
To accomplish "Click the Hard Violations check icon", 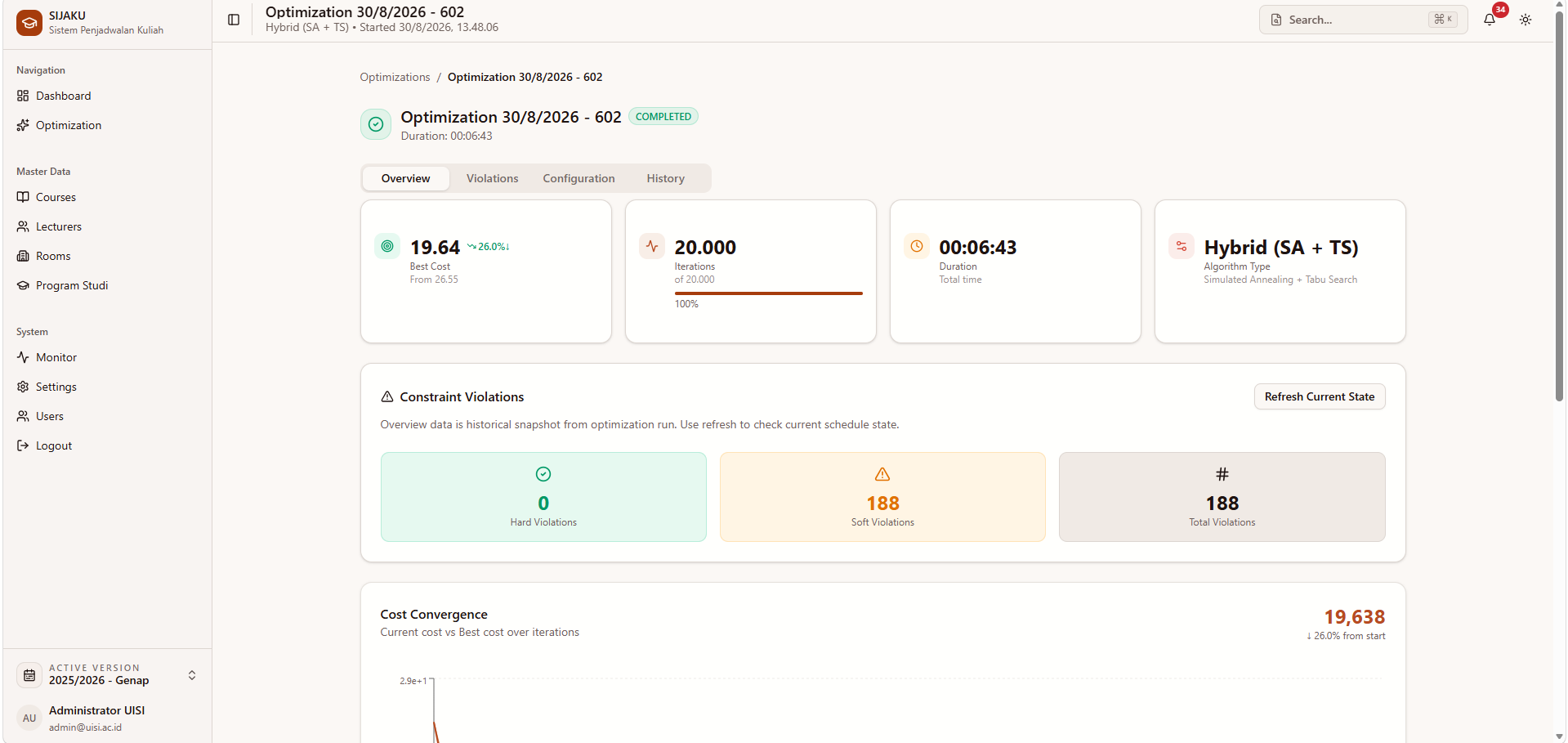I will (x=543, y=474).
